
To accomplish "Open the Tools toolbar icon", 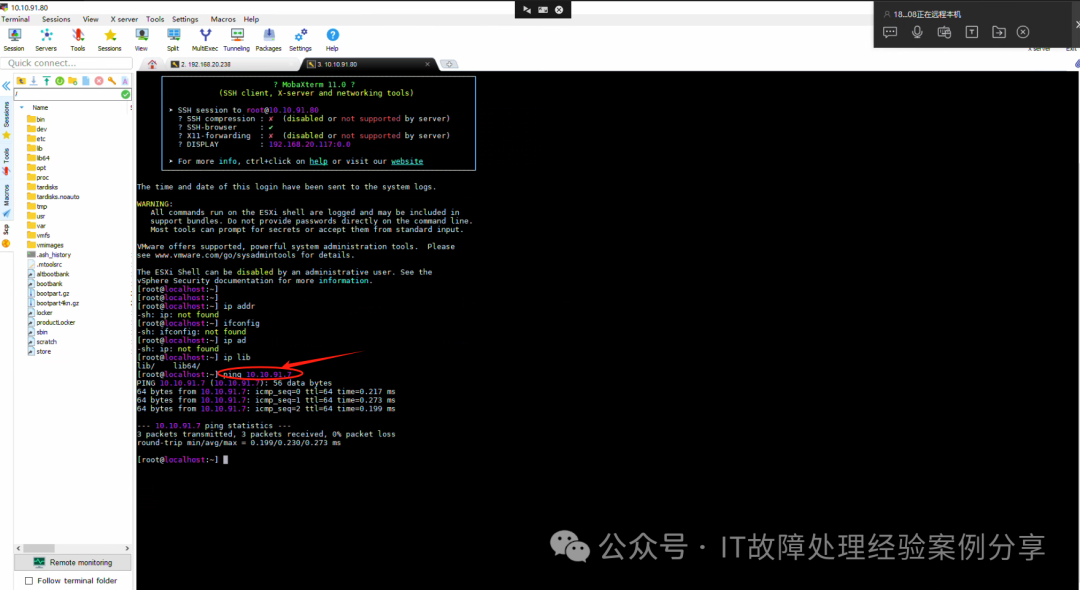I will pos(78,39).
